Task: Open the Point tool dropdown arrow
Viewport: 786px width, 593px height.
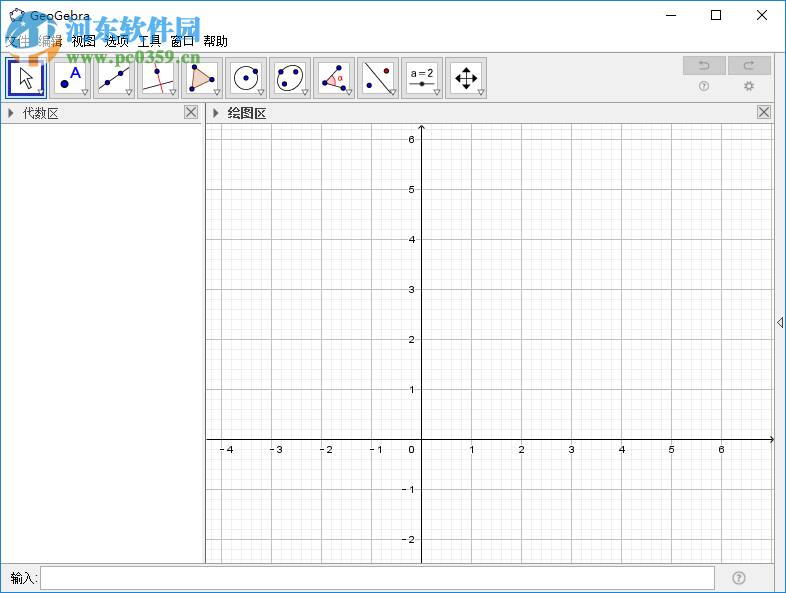Action: click(85, 92)
